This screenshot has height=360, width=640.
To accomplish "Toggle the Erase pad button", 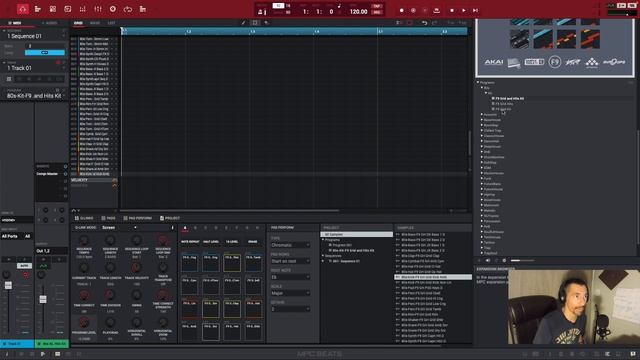I will [253, 242].
